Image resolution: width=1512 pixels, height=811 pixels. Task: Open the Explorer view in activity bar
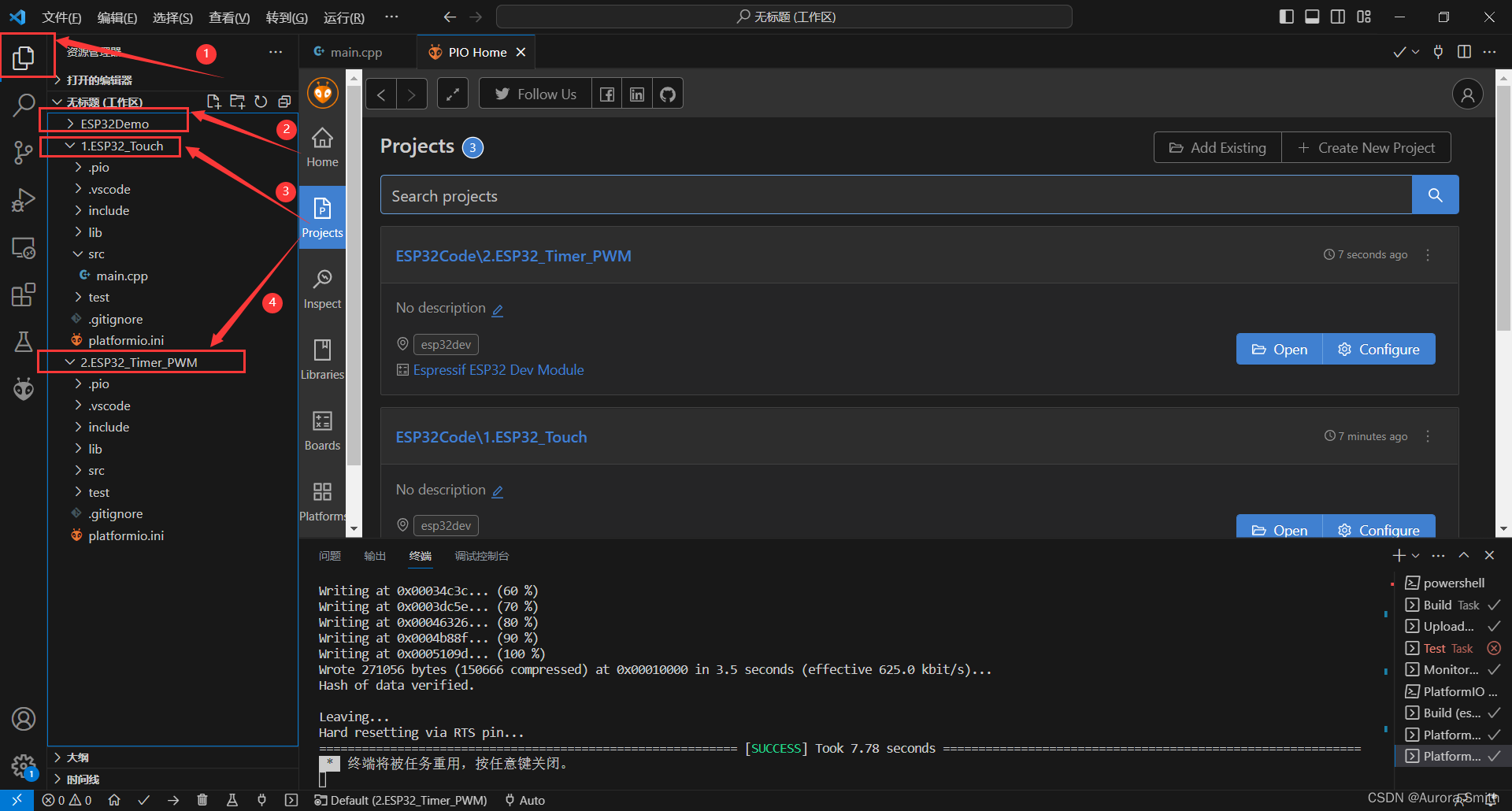[x=24, y=57]
